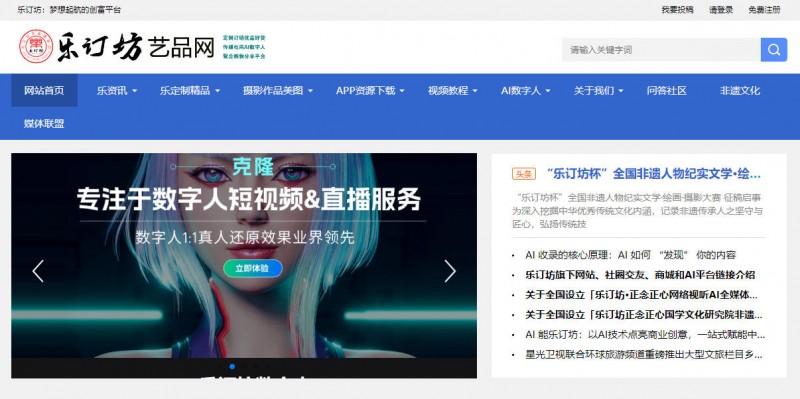Select the active blue carousel dot
The height and width of the screenshot is (399, 800).
coord(232,366)
